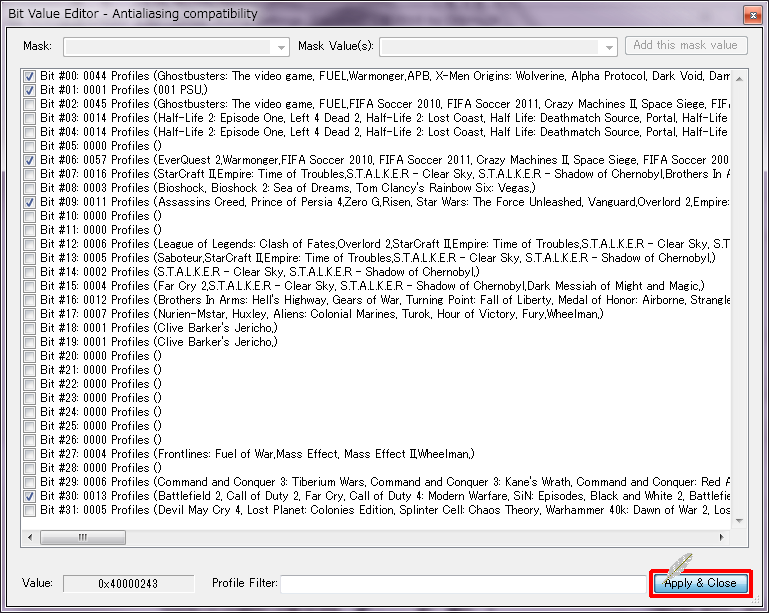Check the Bit #24 checkbox
Viewport: 769px width, 613px height.
tap(29, 412)
